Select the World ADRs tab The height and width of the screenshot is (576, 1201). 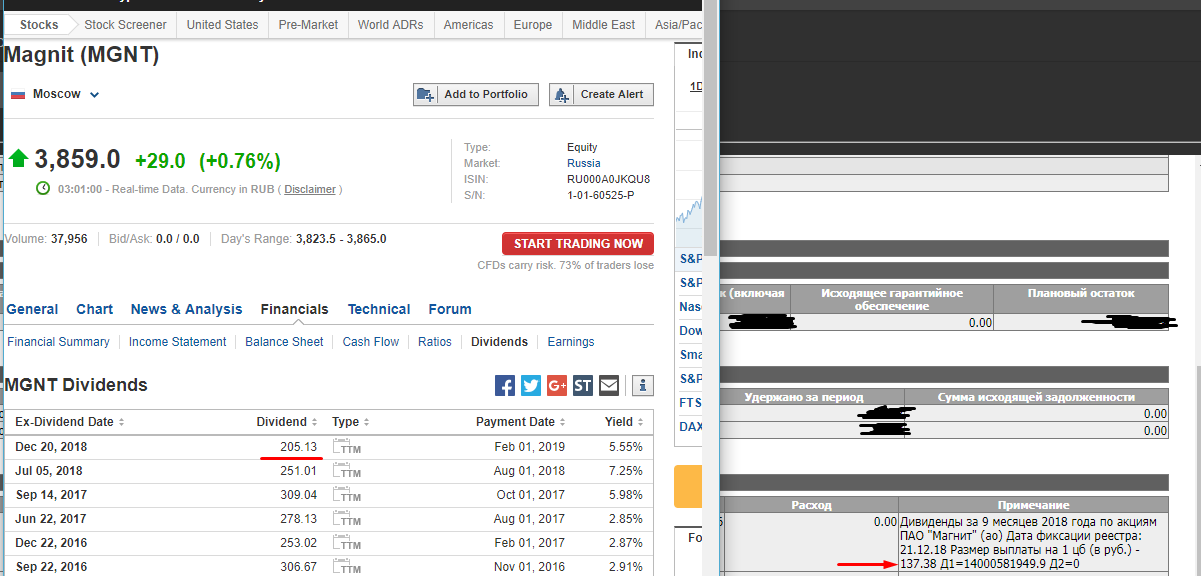(391, 24)
